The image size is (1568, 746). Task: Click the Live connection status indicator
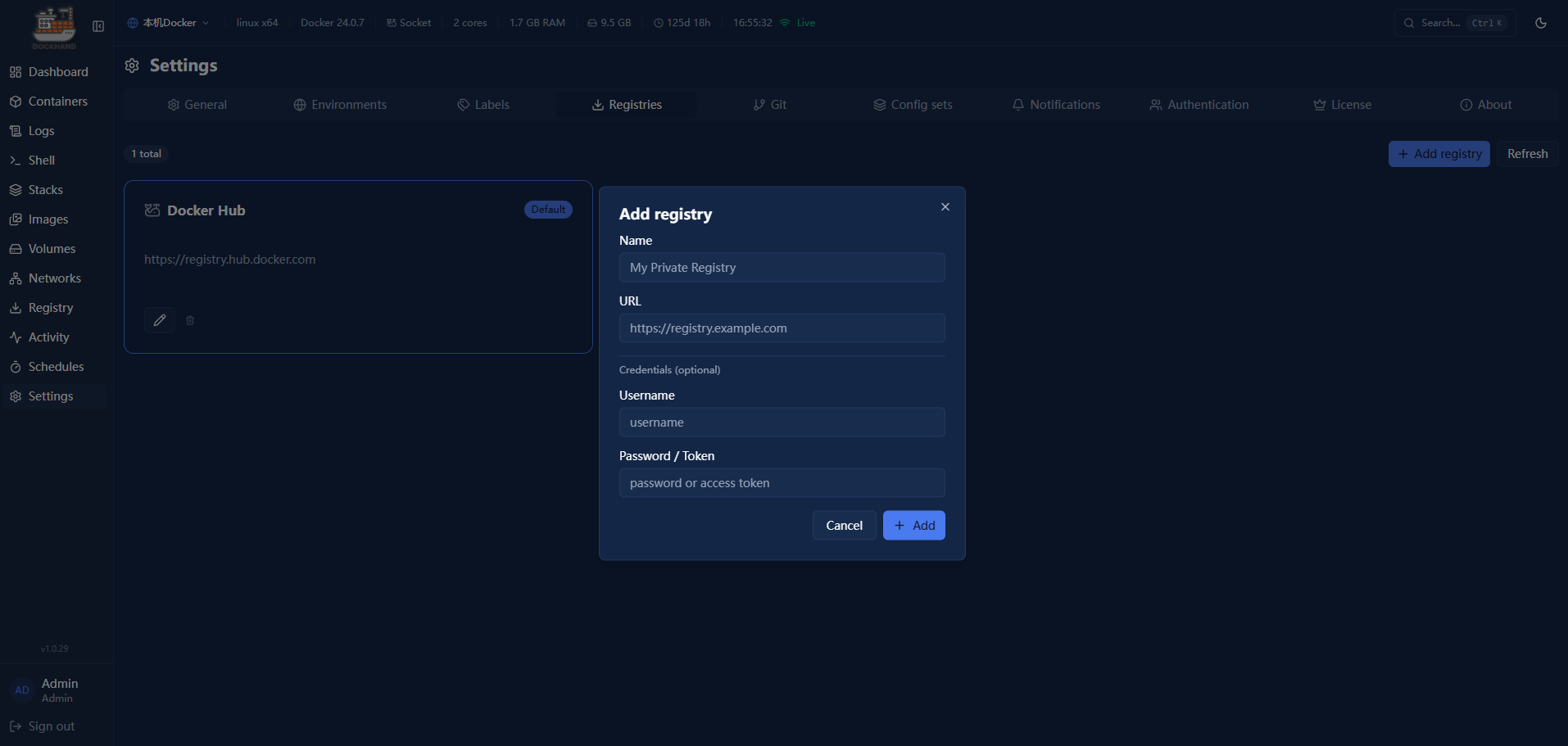coord(798,23)
